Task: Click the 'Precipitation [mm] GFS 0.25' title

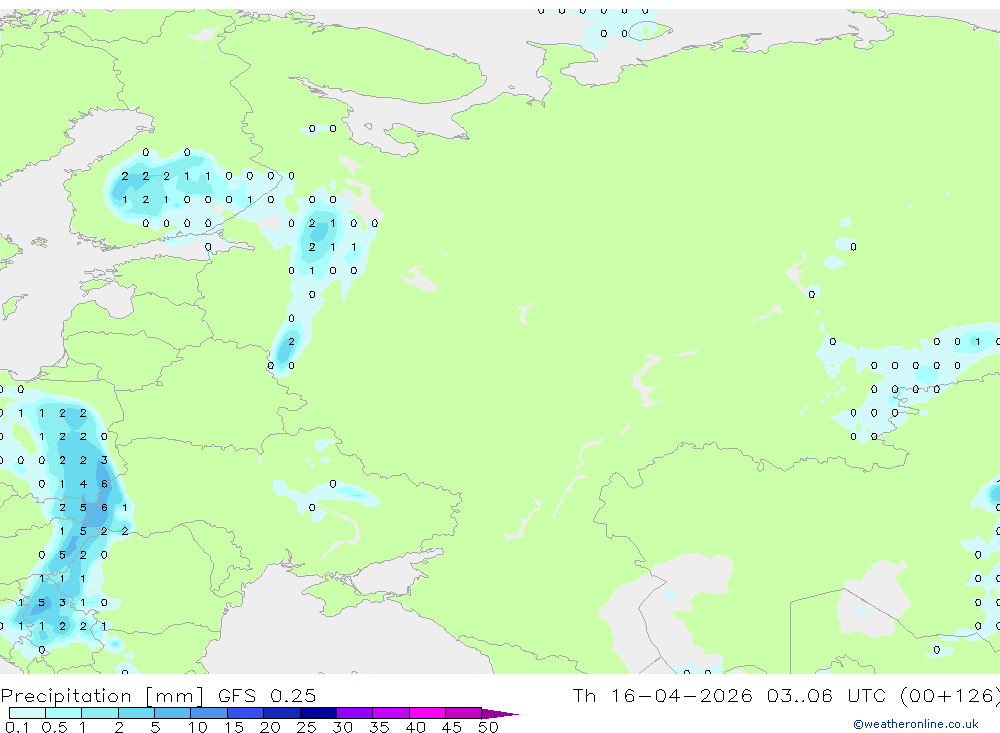Action: point(158,696)
